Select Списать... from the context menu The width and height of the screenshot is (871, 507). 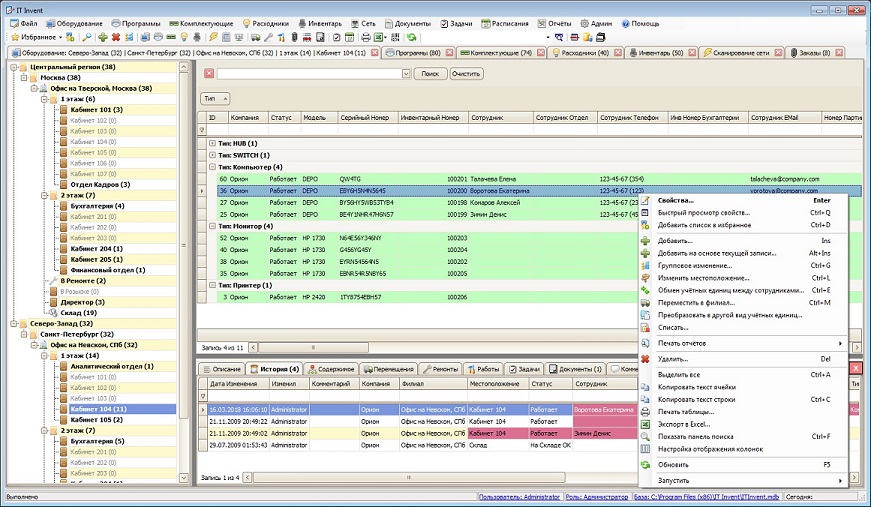coord(674,327)
